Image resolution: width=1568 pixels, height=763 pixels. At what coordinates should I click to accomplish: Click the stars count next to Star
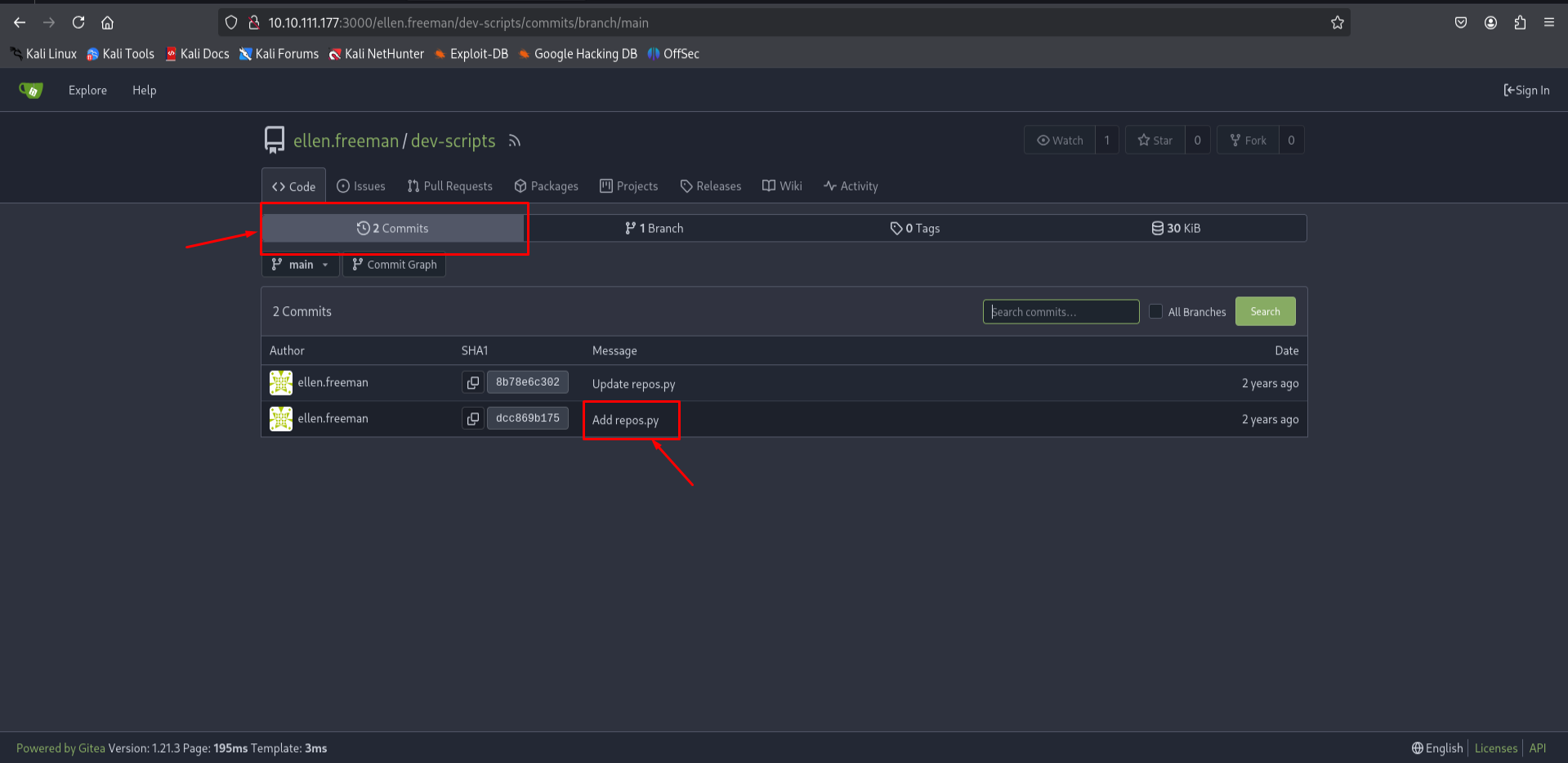1198,141
